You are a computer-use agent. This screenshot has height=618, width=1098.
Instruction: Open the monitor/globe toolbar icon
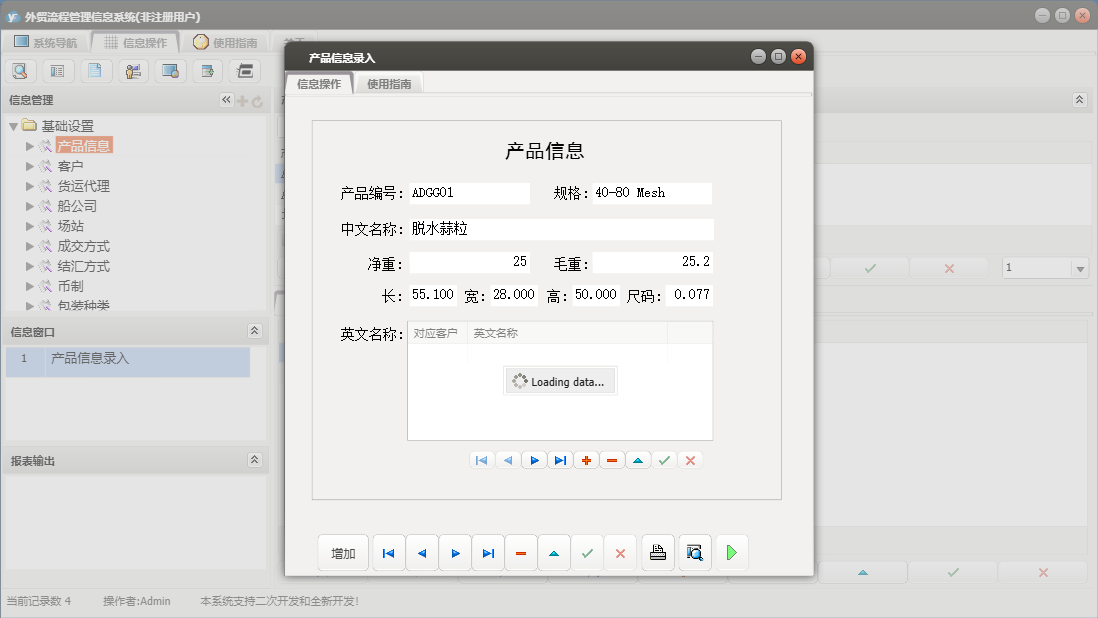point(170,71)
